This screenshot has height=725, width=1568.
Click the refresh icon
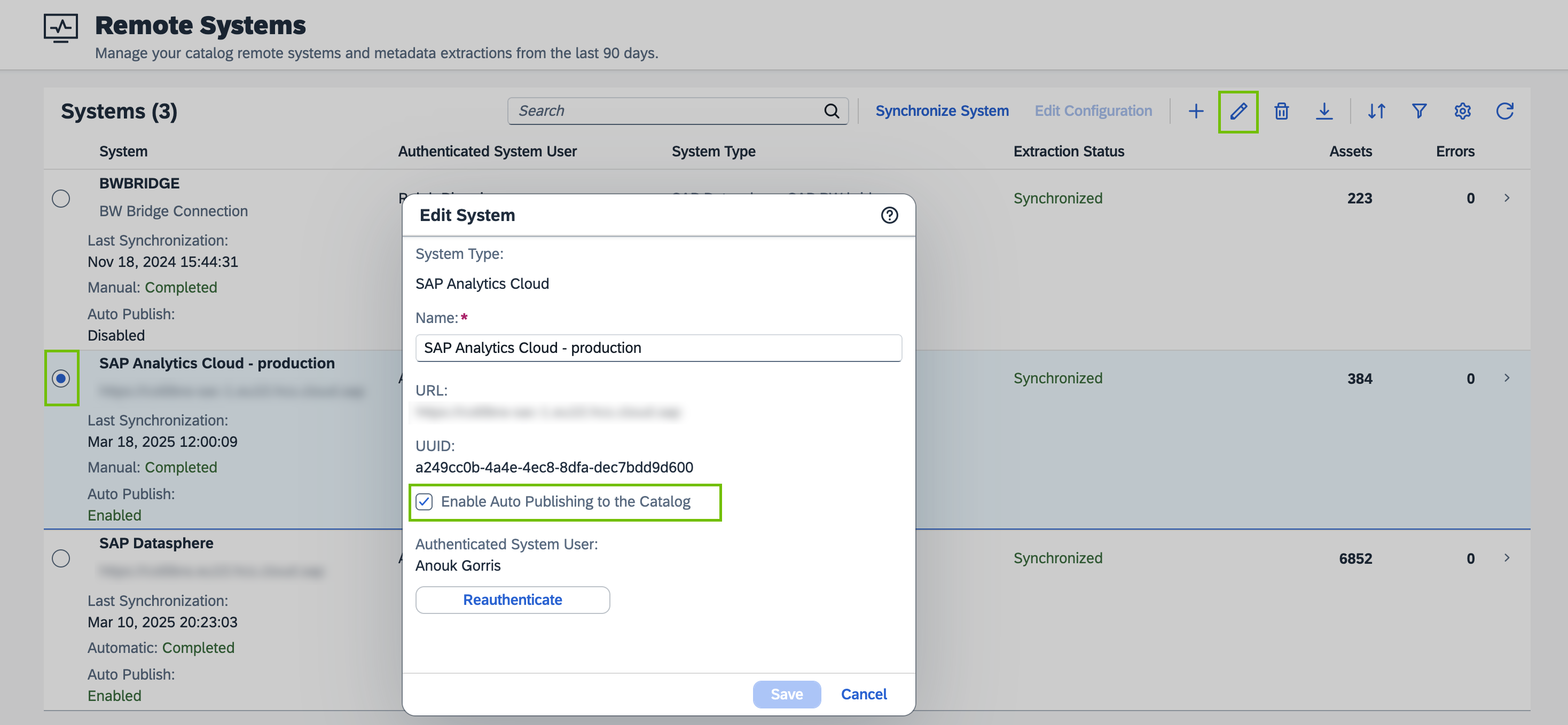[1504, 111]
